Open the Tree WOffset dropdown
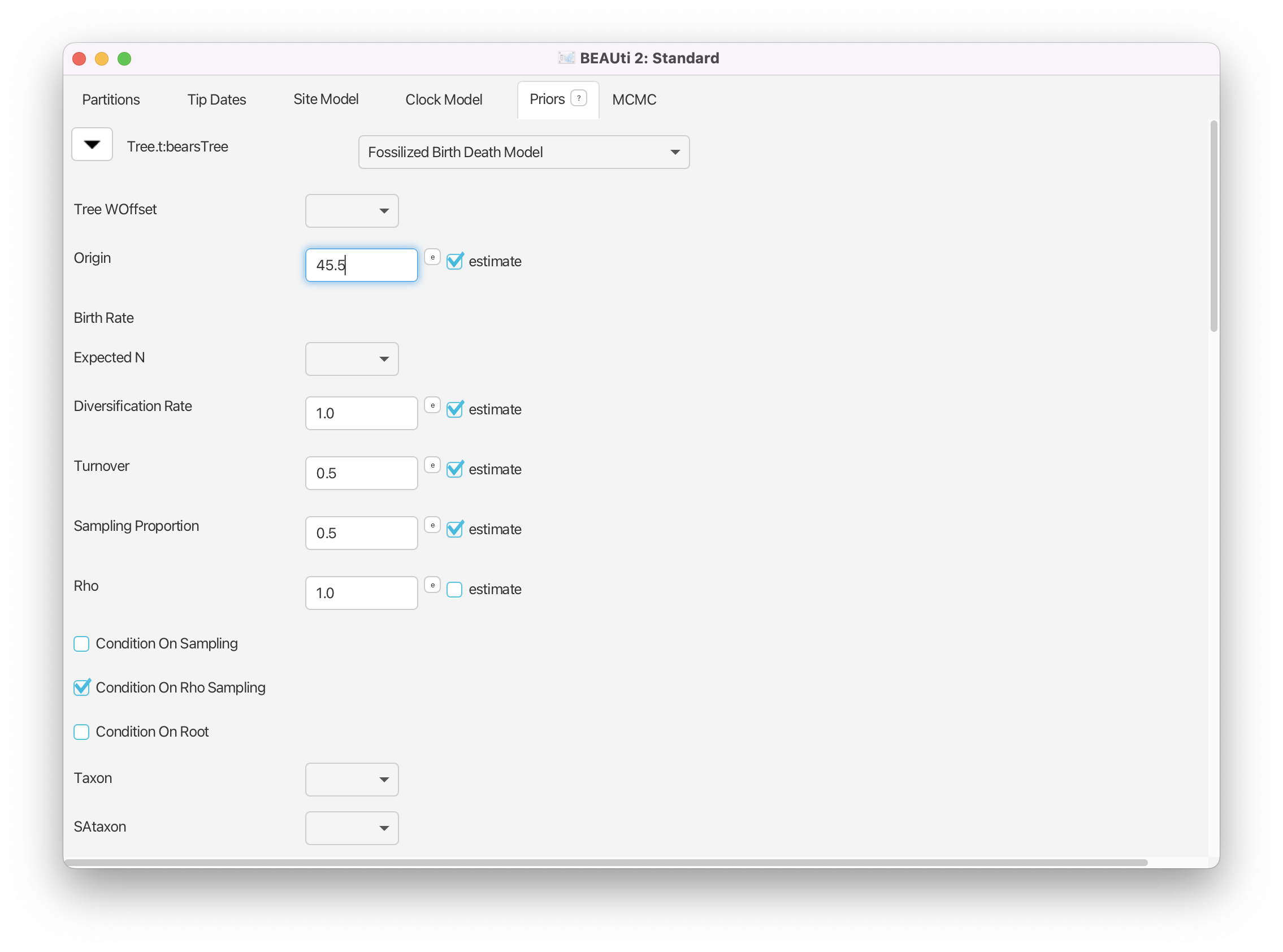1283x952 pixels. [x=352, y=211]
